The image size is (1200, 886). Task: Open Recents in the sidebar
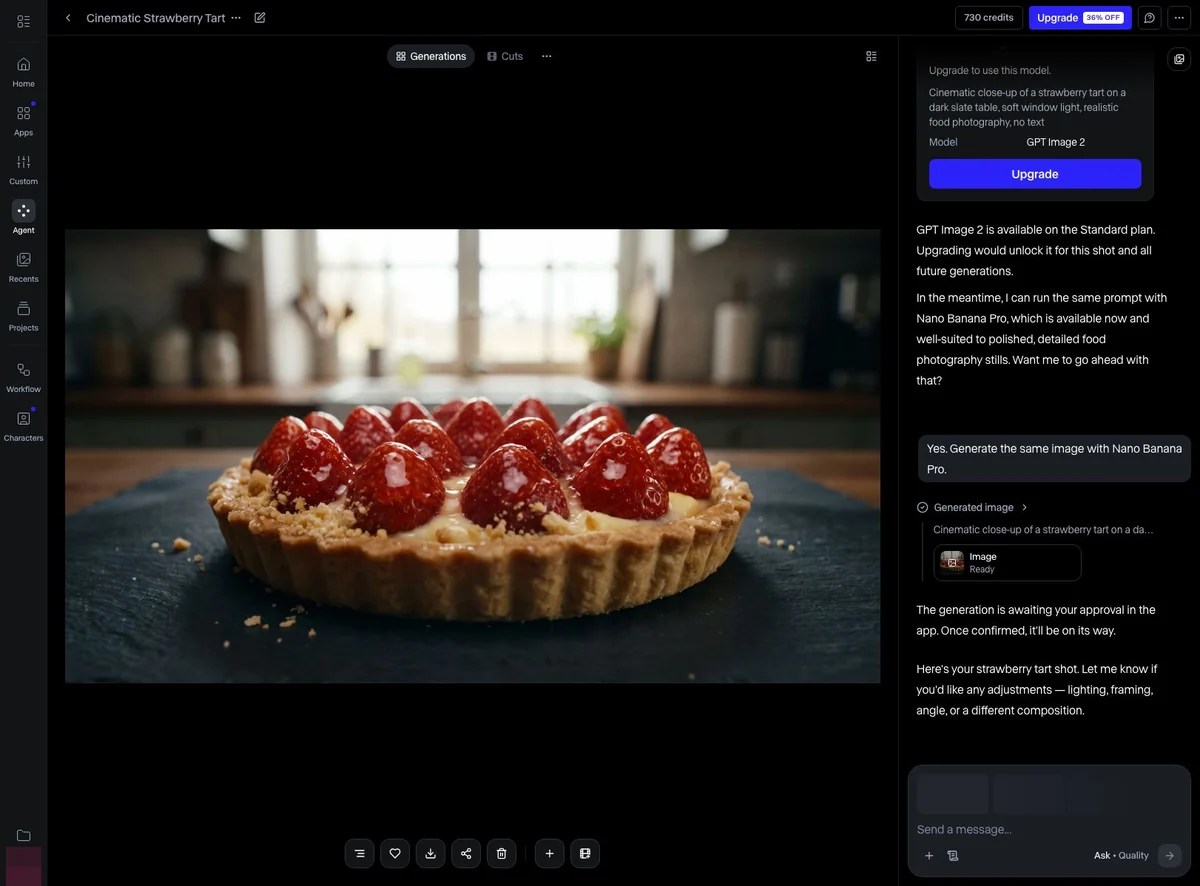pos(23,267)
